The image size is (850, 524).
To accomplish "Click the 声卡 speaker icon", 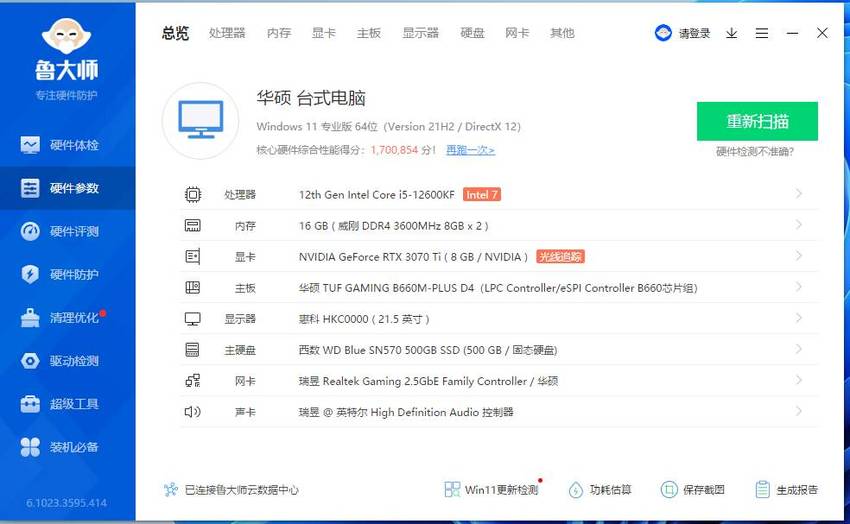I will click(192, 412).
